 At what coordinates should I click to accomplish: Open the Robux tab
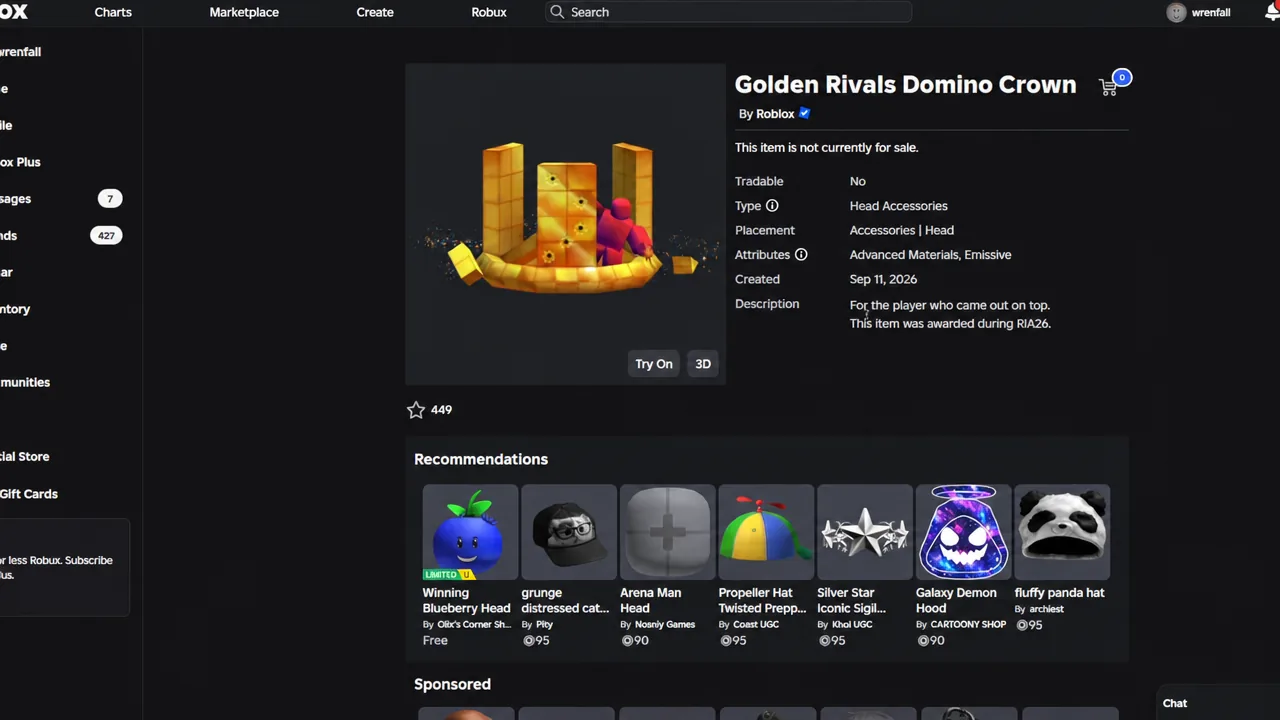pos(489,12)
